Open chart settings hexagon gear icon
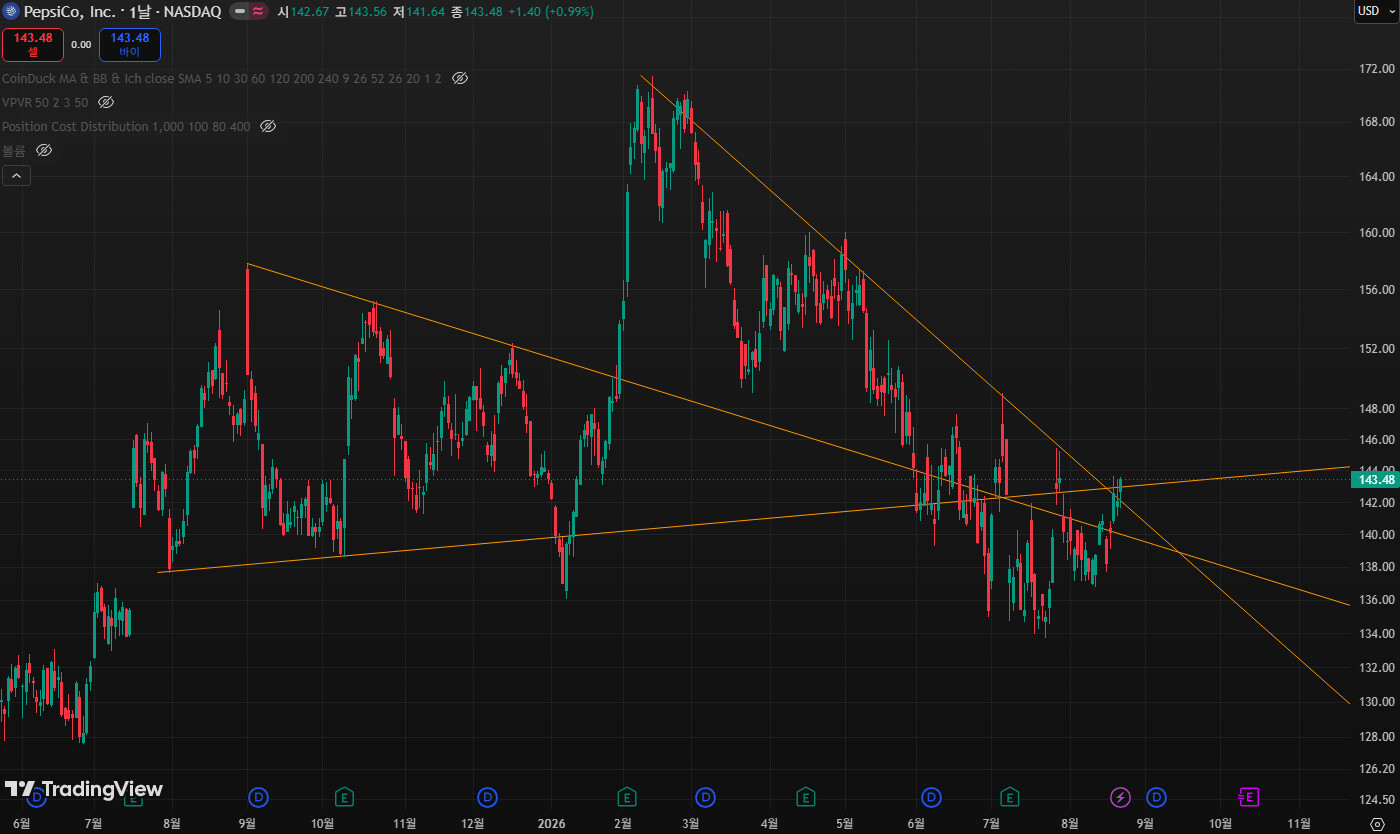The image size is (1400, 834). pos(1376,823)
